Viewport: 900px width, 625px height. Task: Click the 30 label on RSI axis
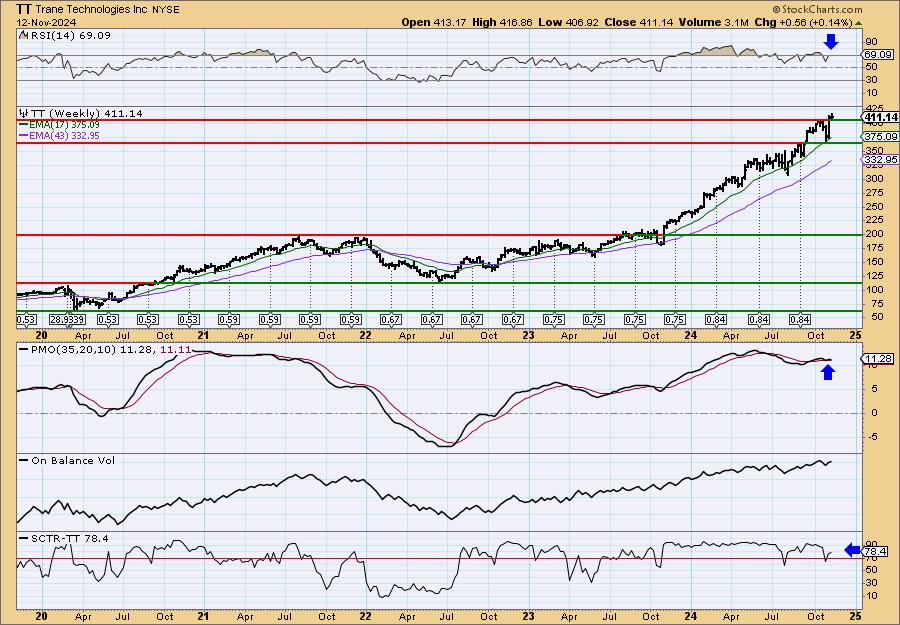[x=871, y=80]
